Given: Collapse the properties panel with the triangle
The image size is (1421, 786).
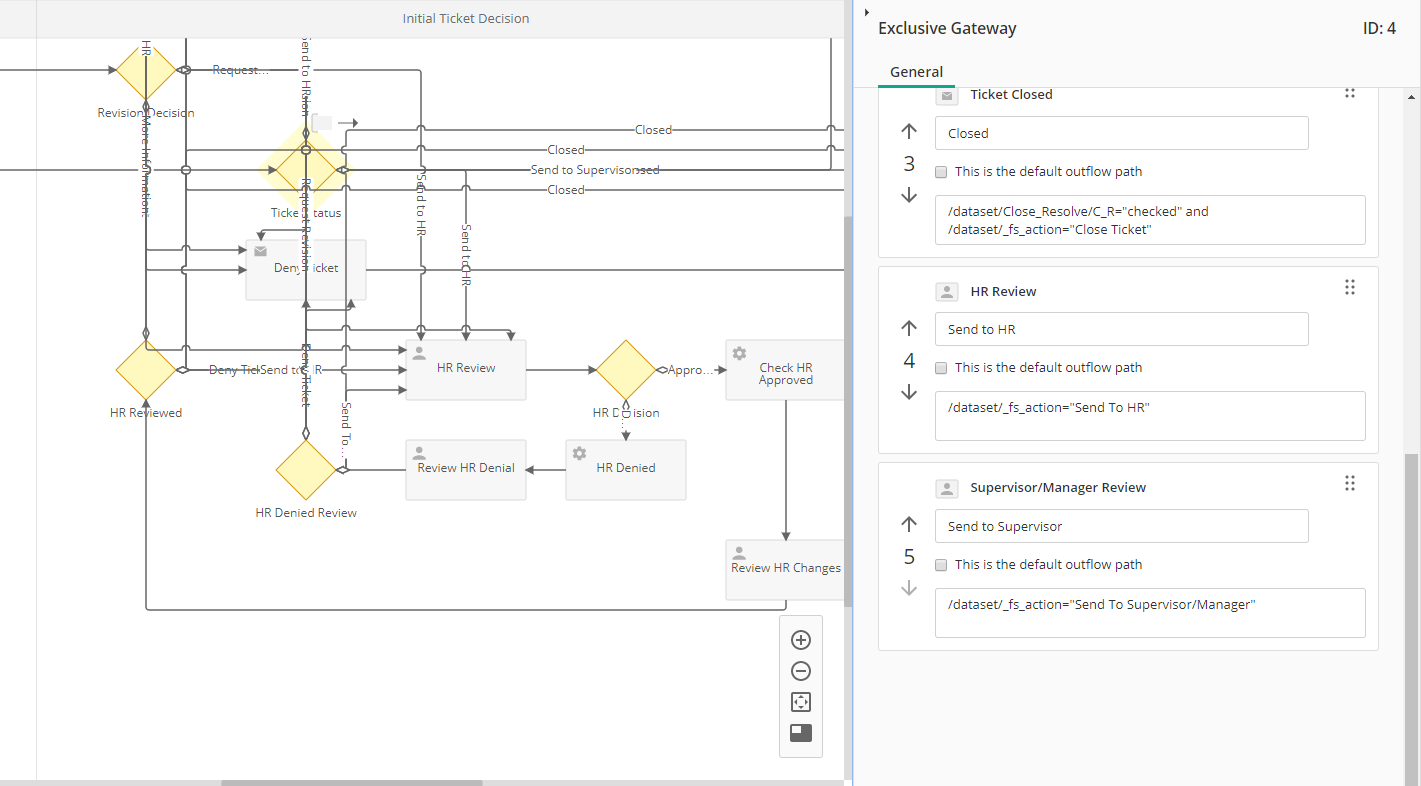Looking at the screenshot, I should (866, 12).
